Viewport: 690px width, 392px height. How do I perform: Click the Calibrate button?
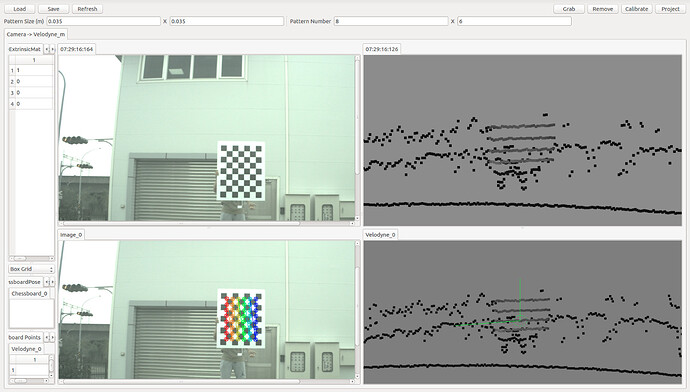636,9
